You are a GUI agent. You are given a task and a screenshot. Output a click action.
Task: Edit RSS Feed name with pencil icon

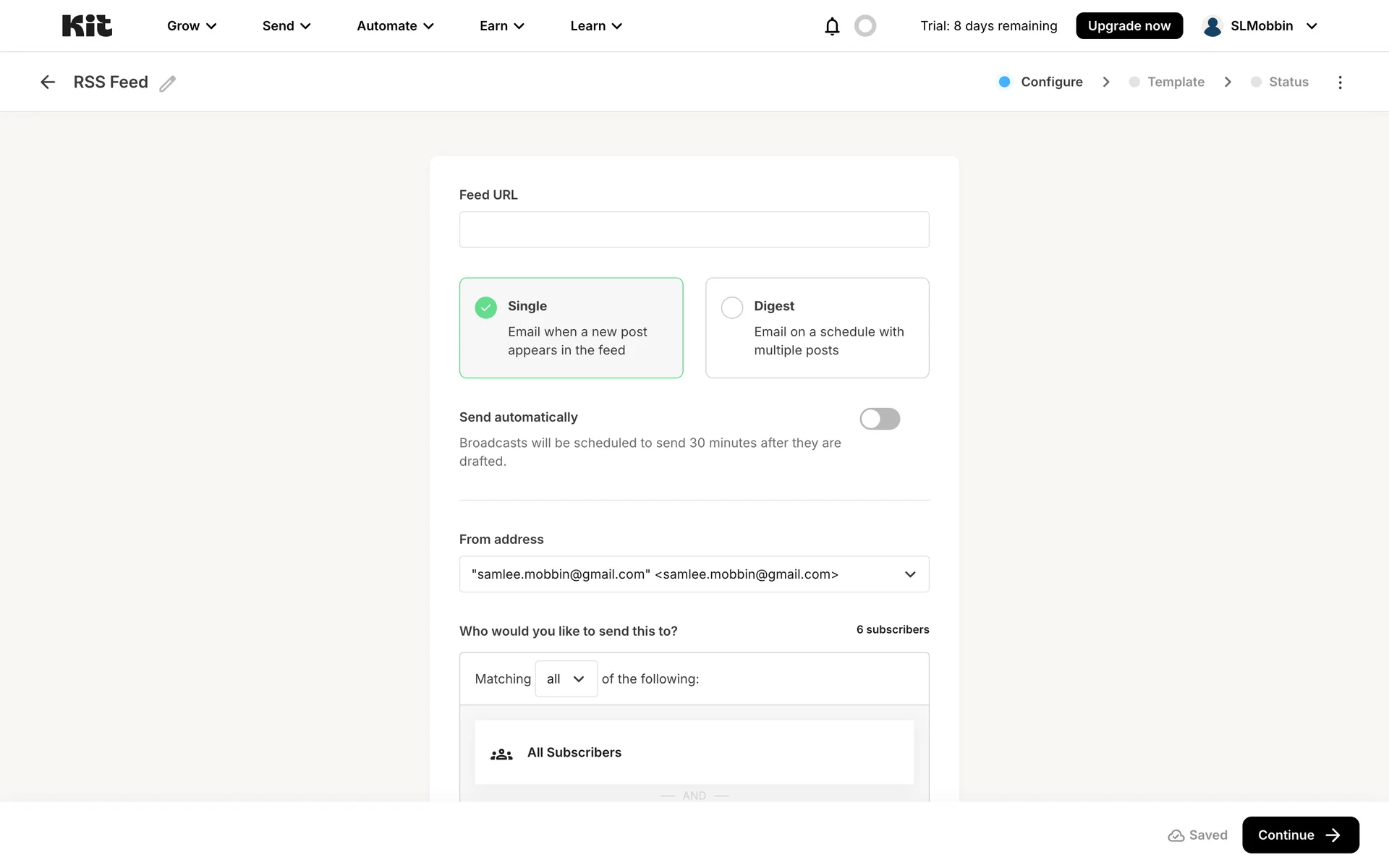tap(168, 84)
